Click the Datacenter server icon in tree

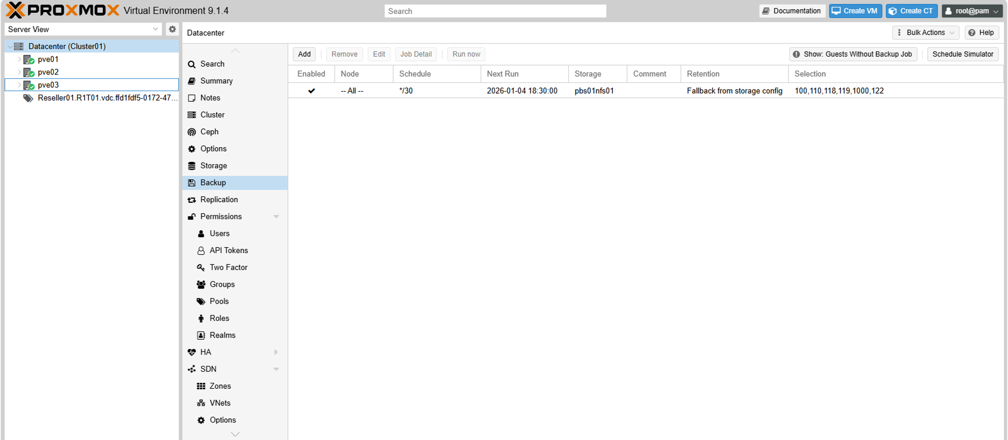tap(19, 46)
